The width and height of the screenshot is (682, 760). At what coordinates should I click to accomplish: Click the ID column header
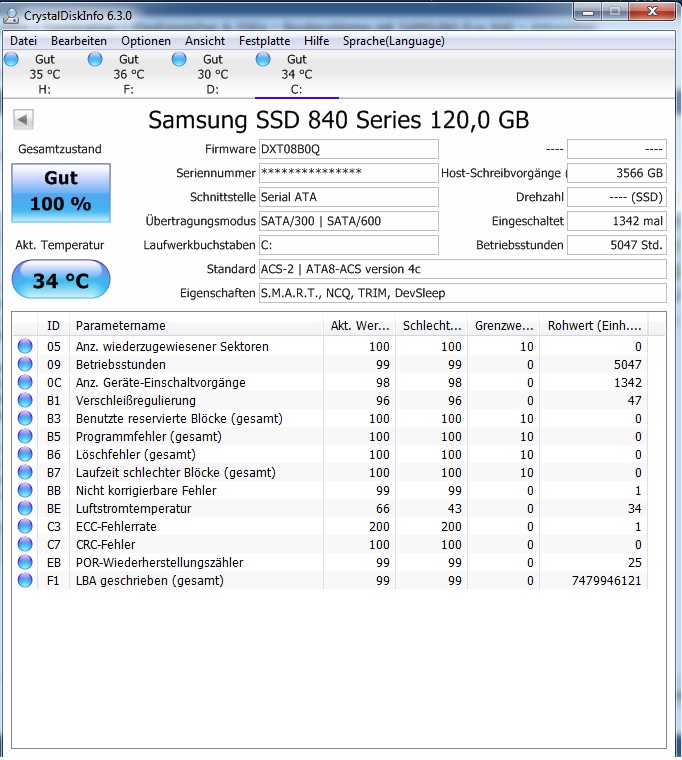tap(53, 325)
